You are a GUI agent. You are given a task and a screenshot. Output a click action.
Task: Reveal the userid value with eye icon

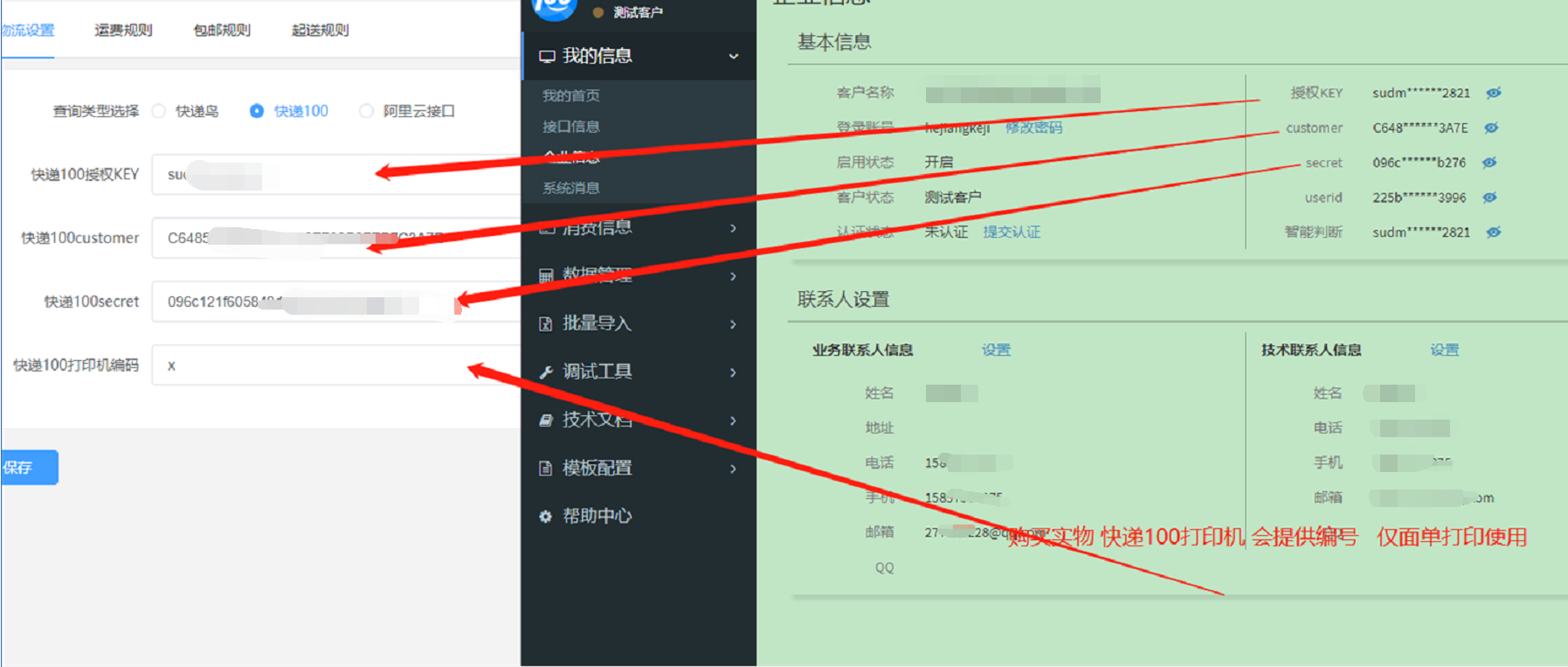[1489, 198]
